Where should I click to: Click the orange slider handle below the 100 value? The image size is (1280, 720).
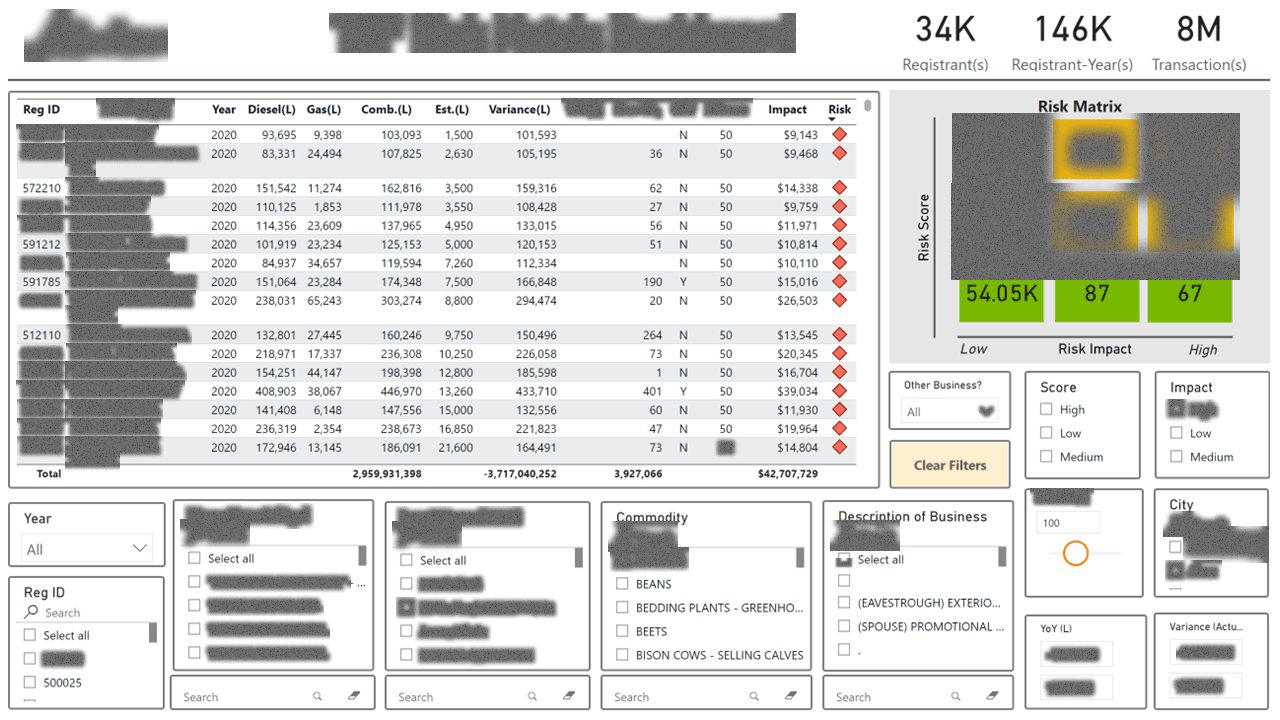coord(1076,553)
